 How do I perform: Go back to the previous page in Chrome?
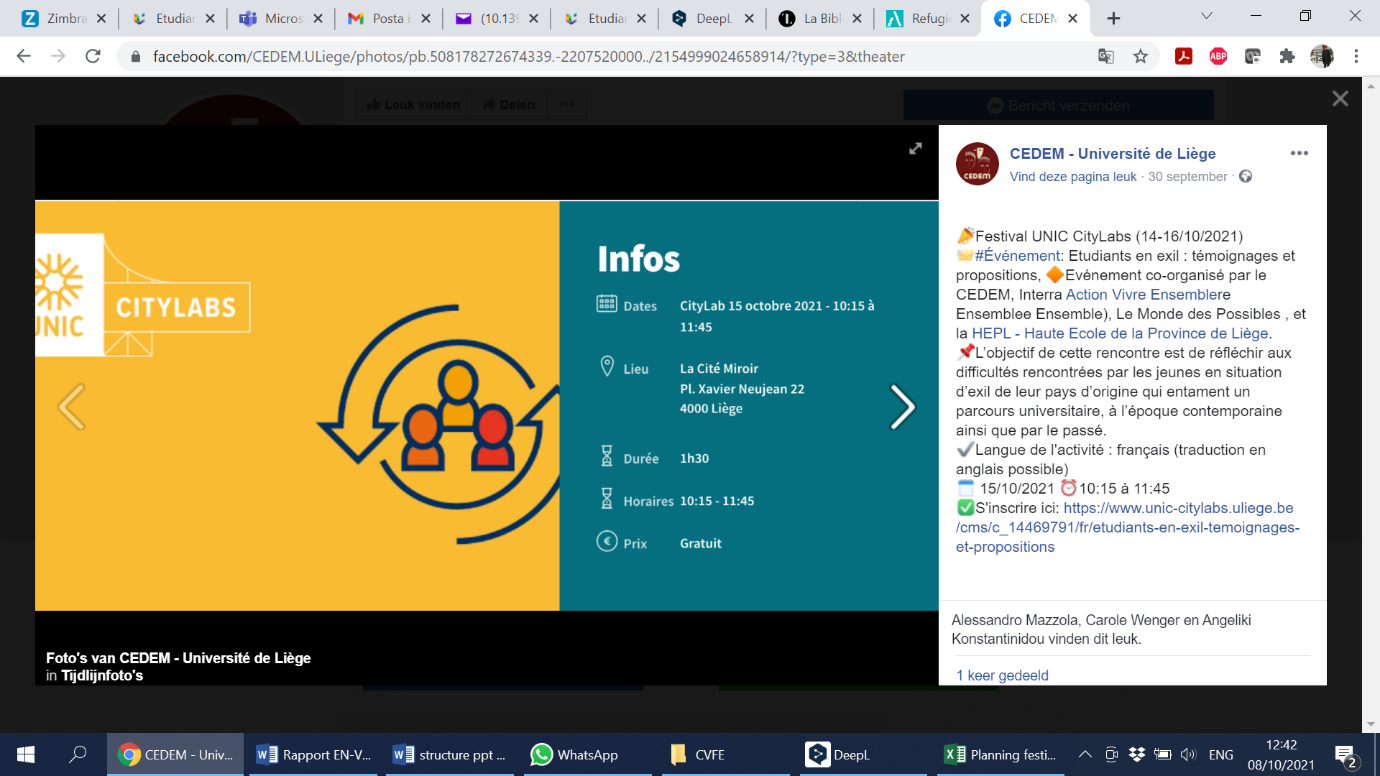[x=23, y=57]
